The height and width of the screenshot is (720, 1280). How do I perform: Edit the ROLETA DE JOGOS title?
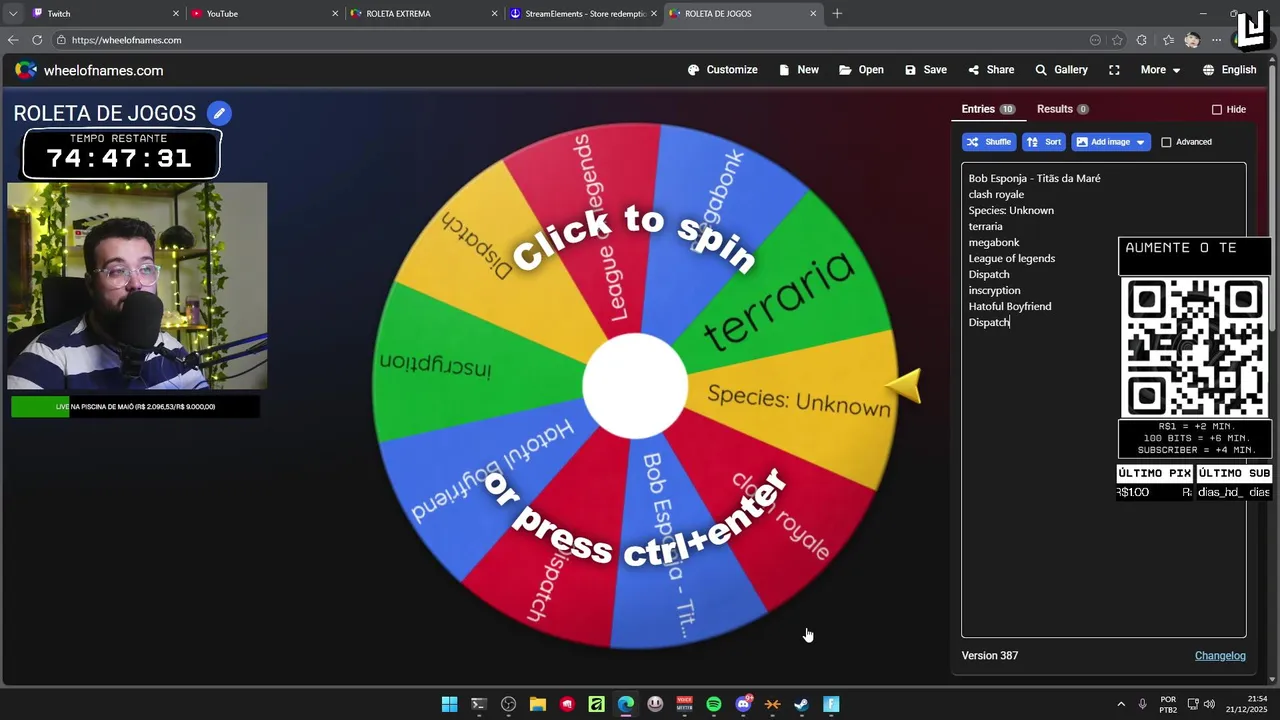(219, 113)
